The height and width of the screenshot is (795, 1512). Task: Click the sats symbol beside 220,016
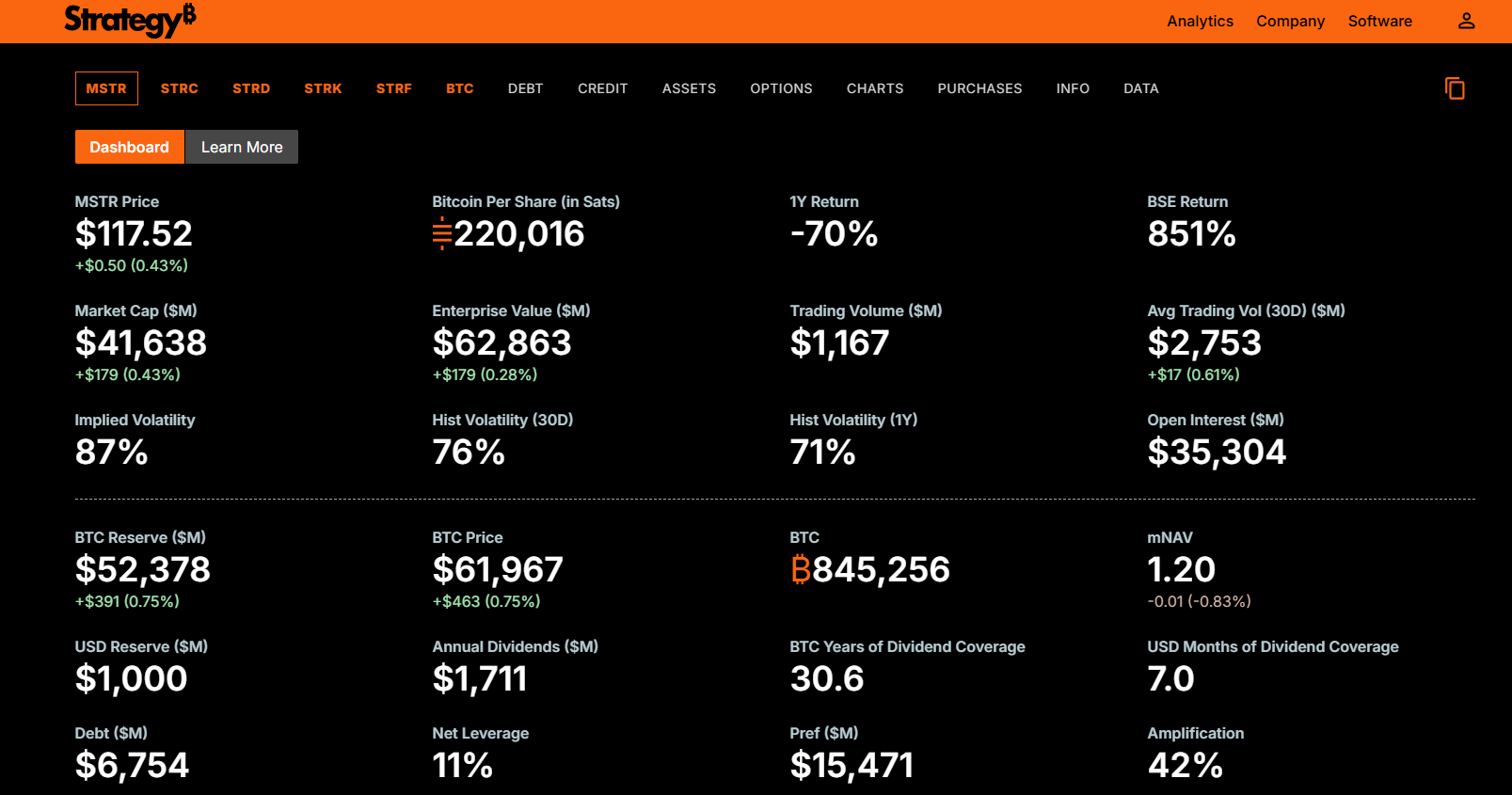tap(442, 233)
